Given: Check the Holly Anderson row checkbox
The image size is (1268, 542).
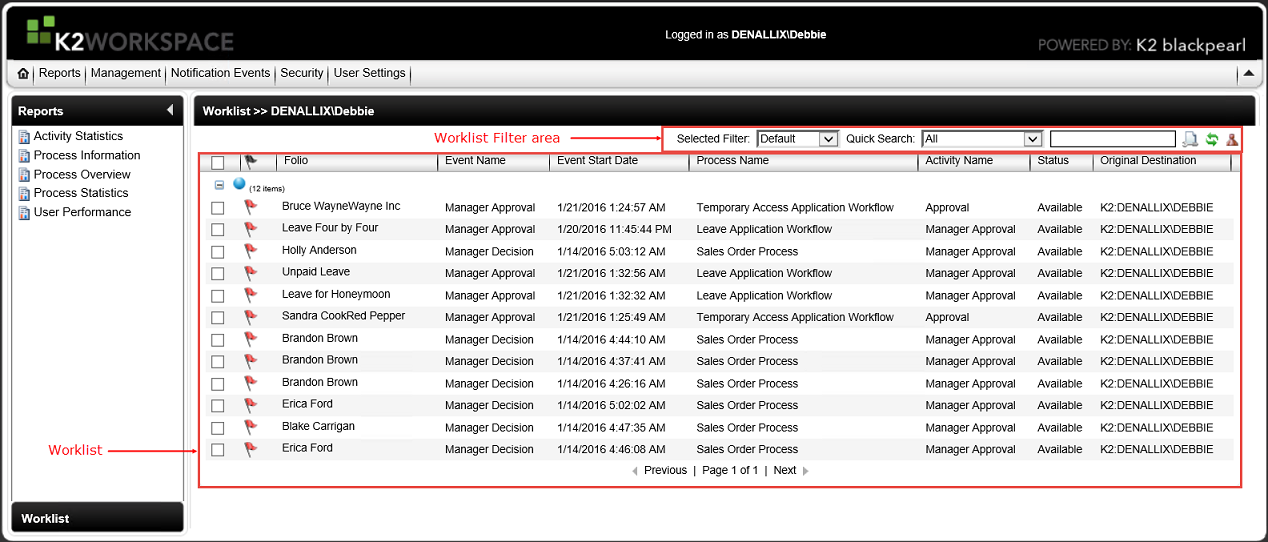Looking at the screenshot, I should coord(218,252).
